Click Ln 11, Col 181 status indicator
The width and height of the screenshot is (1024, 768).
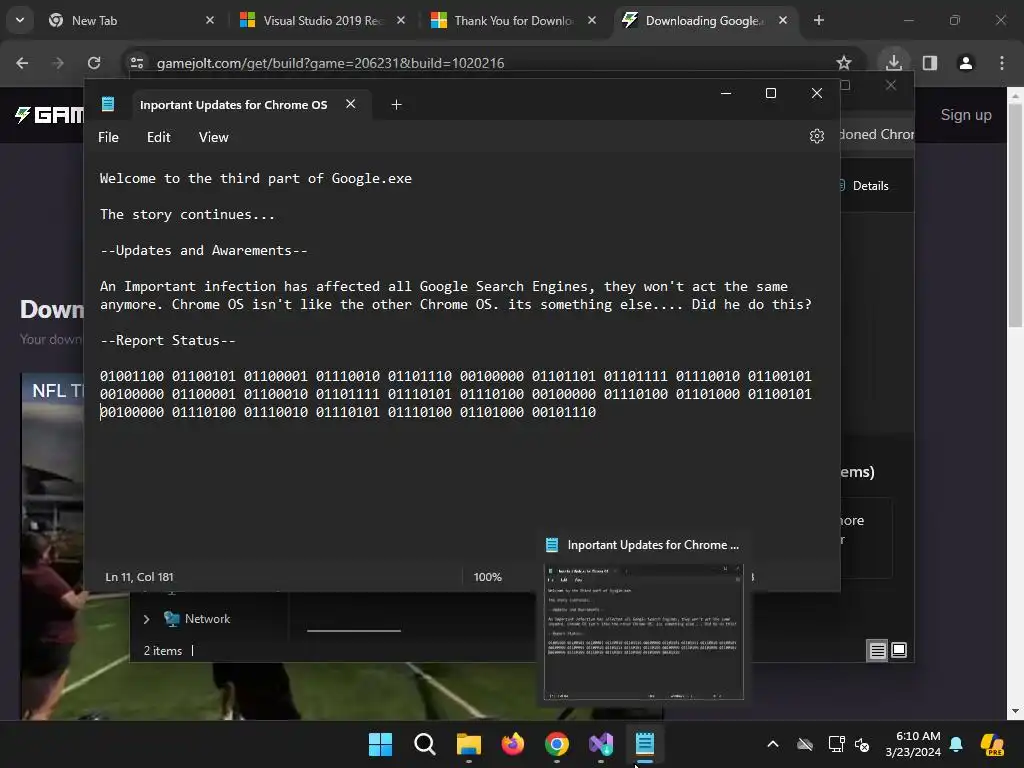point(139,577)
